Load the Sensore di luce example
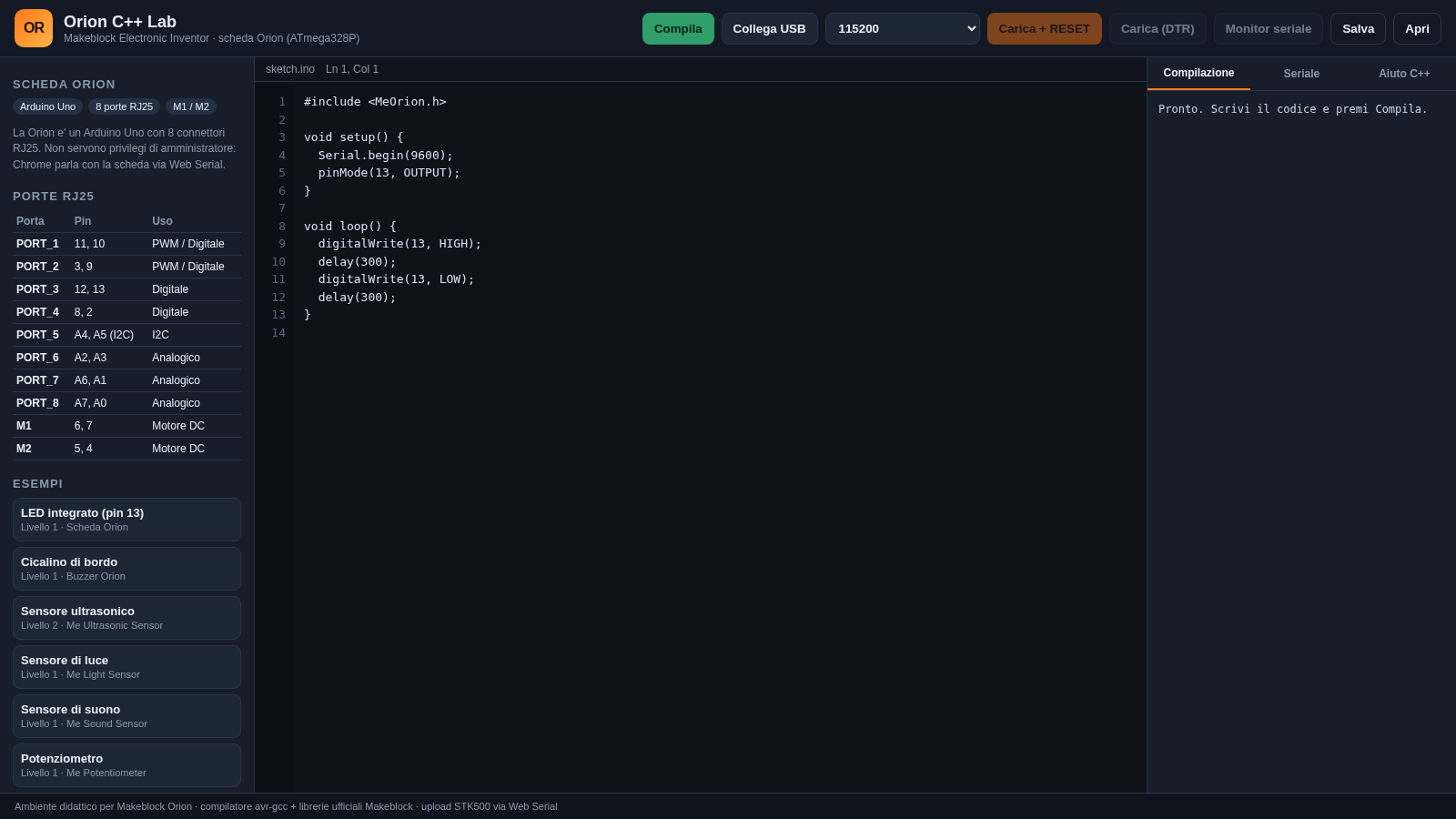Viewport: 1456px width, 819px height. pyautogui.click(x=126, y=667)
